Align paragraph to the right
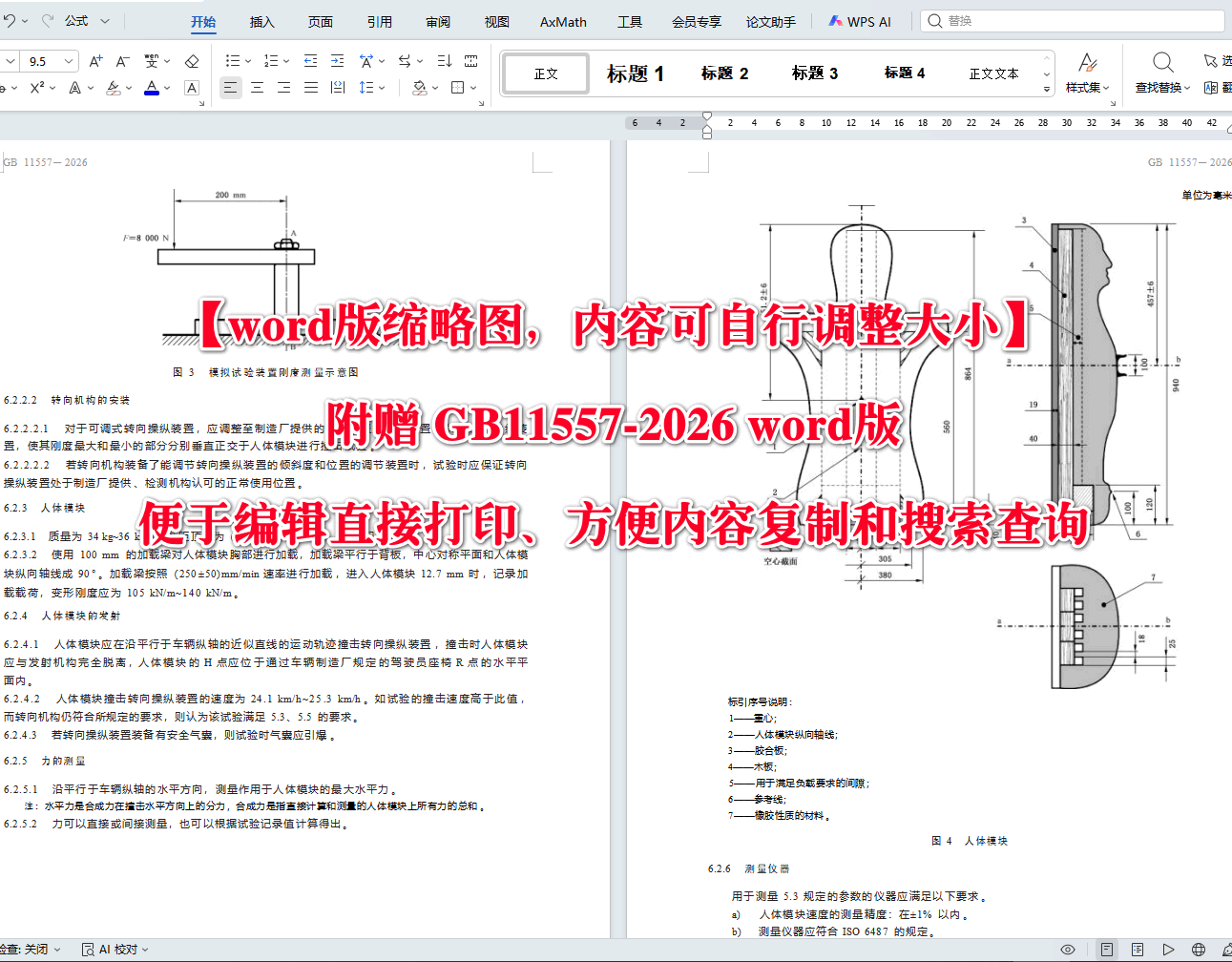The image size is (1232, 962). [284, 88]
